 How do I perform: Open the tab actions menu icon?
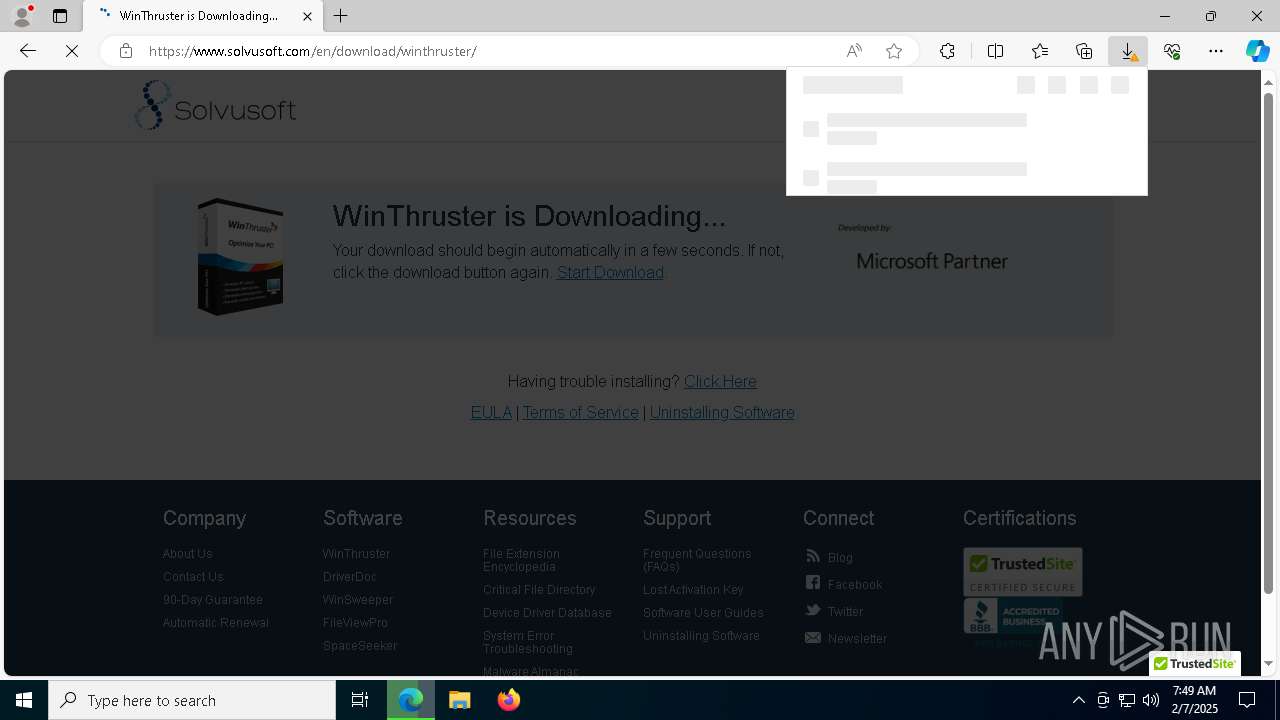pos(60,16)
